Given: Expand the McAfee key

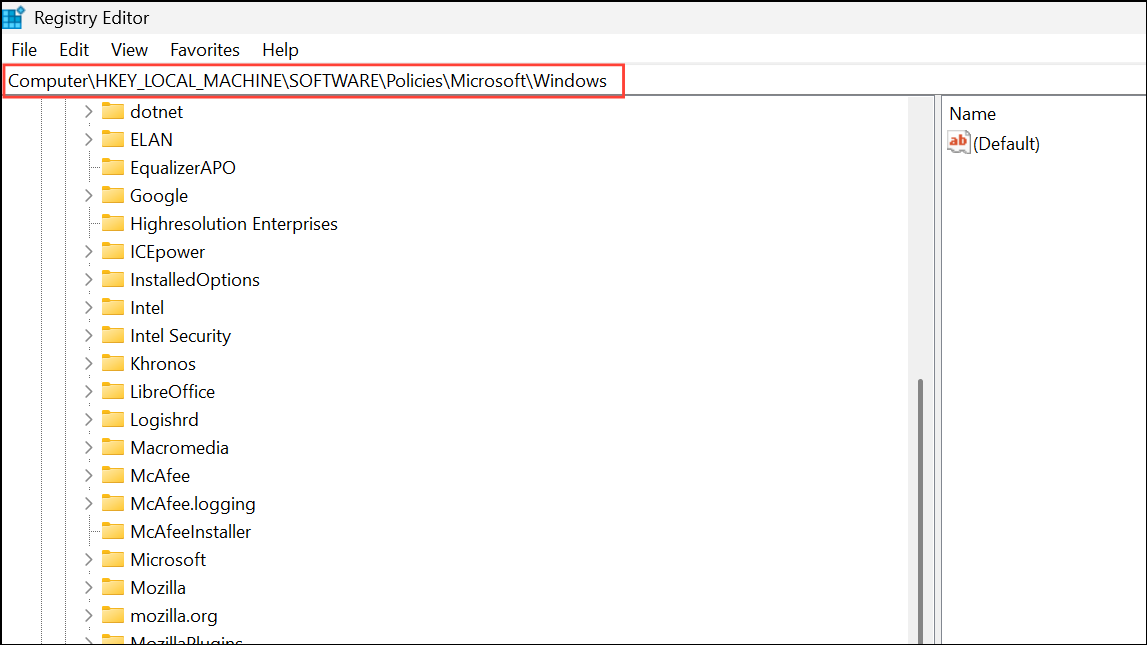Looking at the screenshot, I should pyautogui.click(x=89, y=475).
